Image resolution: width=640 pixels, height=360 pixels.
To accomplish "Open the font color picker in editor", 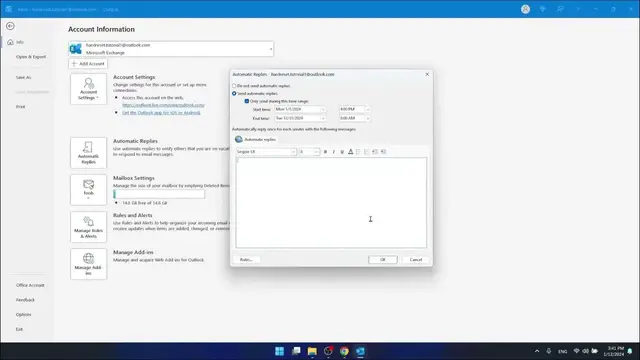I will click(x=350, y=152).
